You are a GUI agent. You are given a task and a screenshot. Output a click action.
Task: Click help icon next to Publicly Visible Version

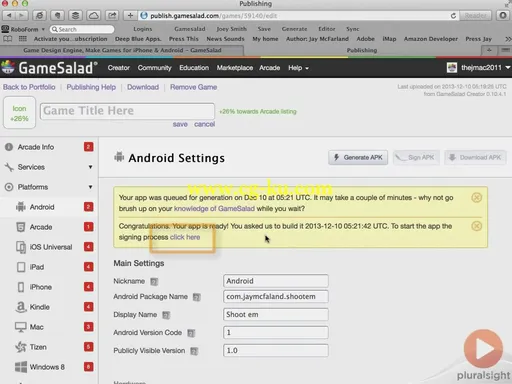pyautogui.click(x=194, y=351)
